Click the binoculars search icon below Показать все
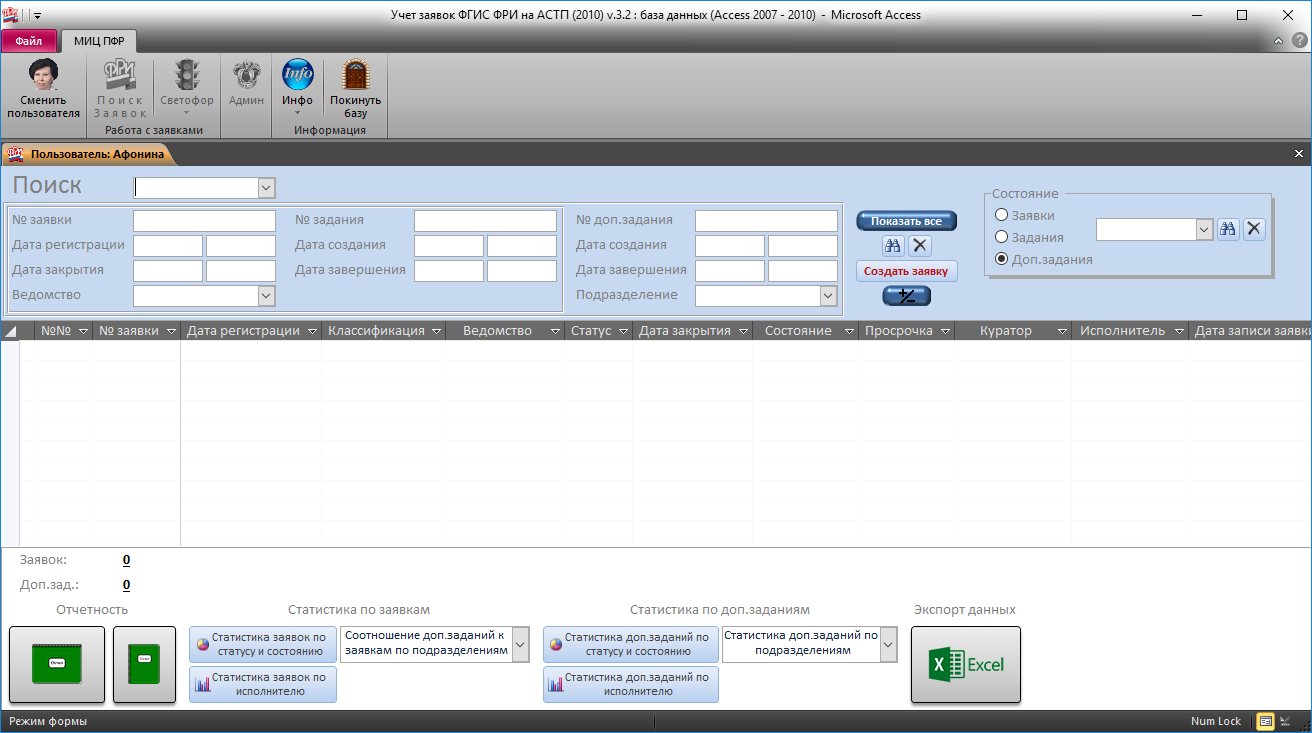1312x733 pixels. coord(893,246)
